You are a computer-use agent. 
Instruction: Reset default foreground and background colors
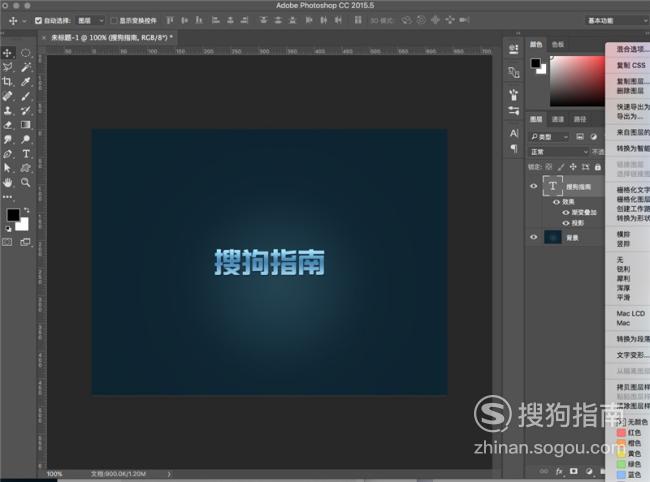[x=8, y=228]
